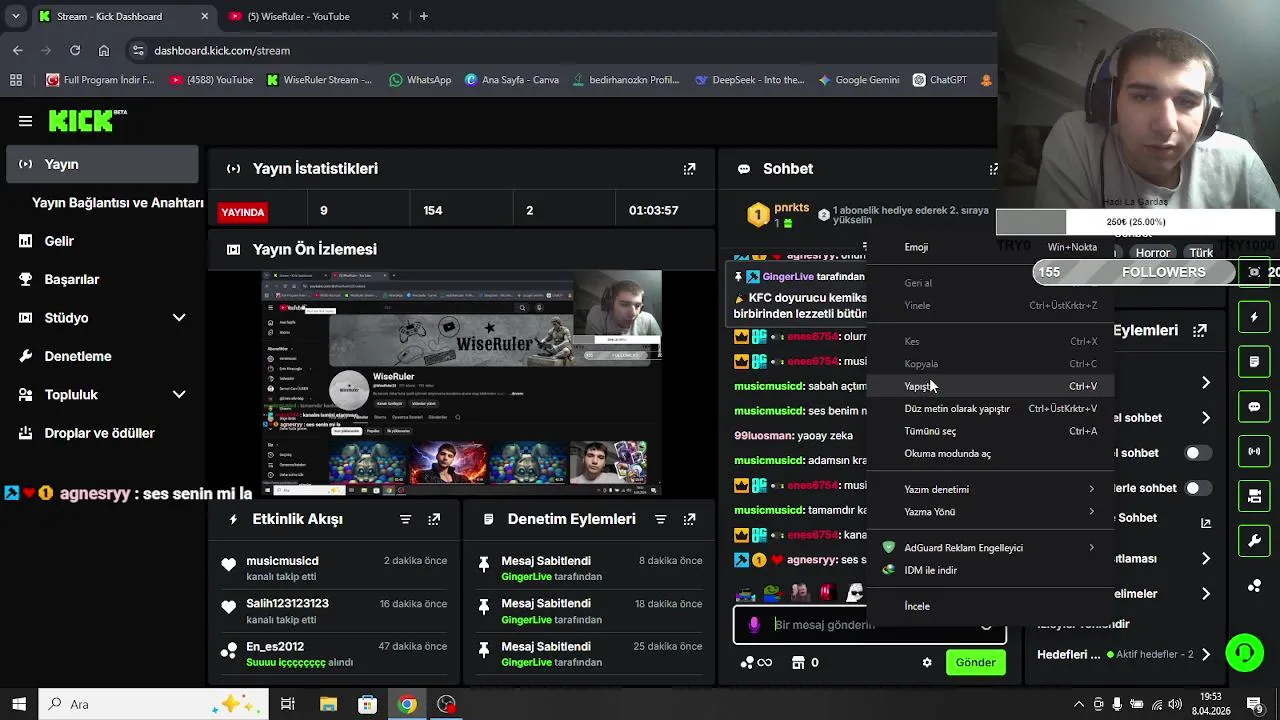
Task: Click the lightning bolt sidebar icon
Action: pos(1254,317)
